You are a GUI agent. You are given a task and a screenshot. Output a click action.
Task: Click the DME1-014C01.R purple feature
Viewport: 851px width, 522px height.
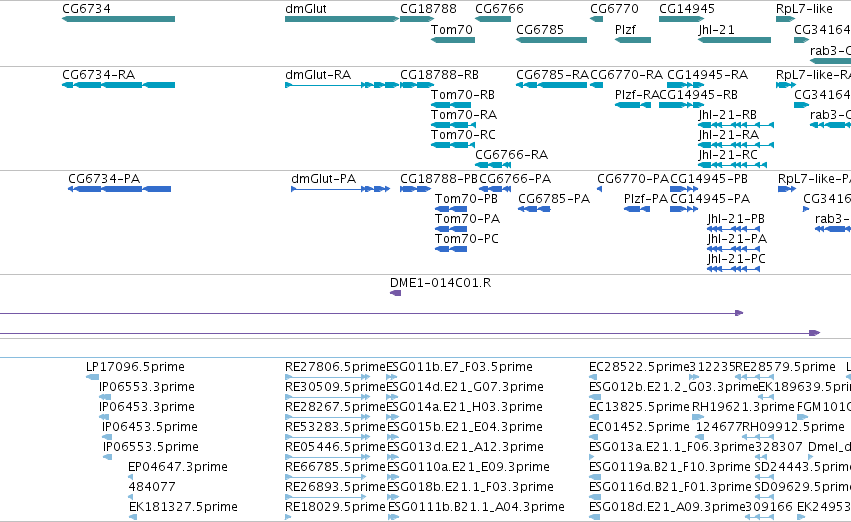tap(396, 293)
